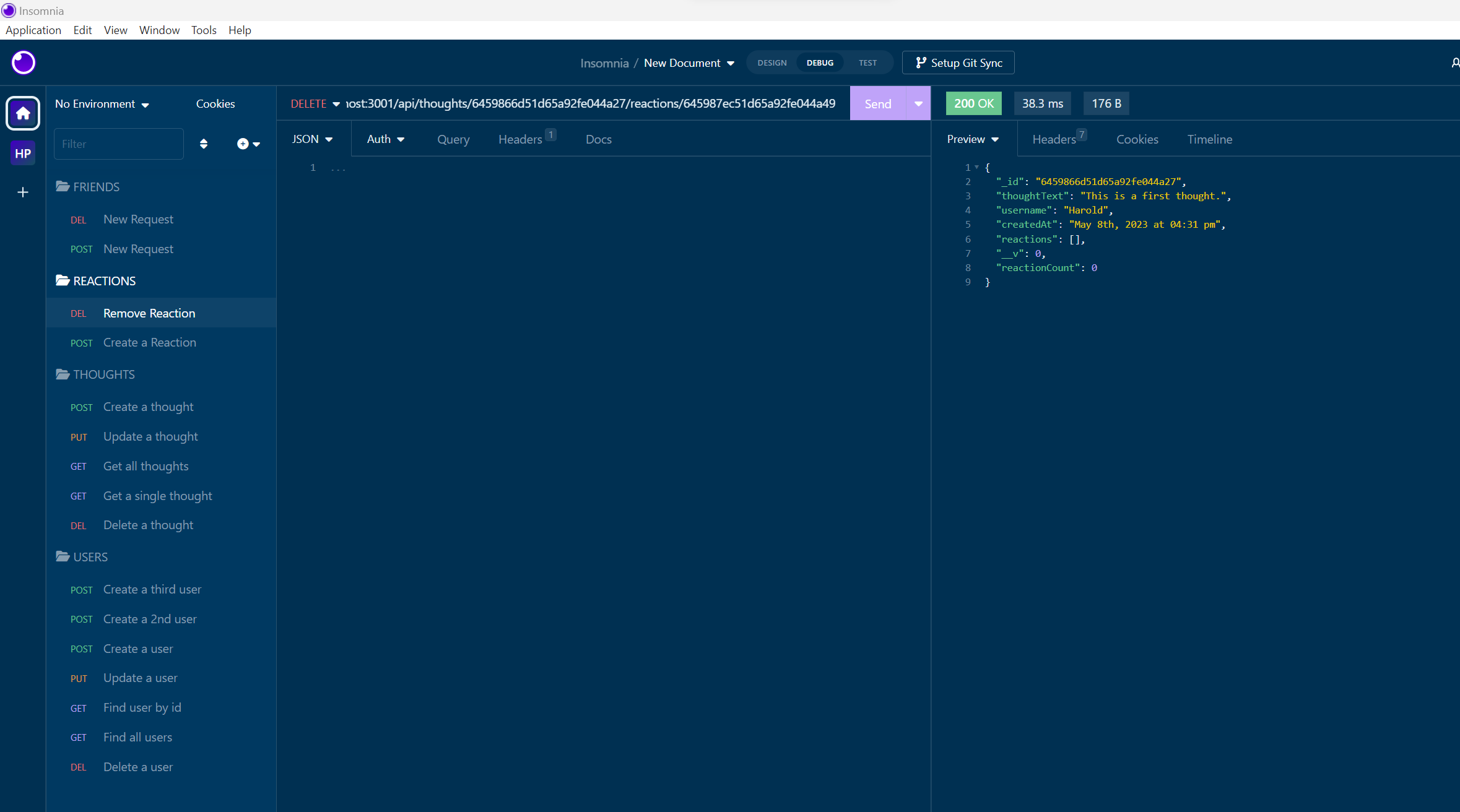
Task: Select the home icon in the left sidebar
Action: click(x=22, y=113)
